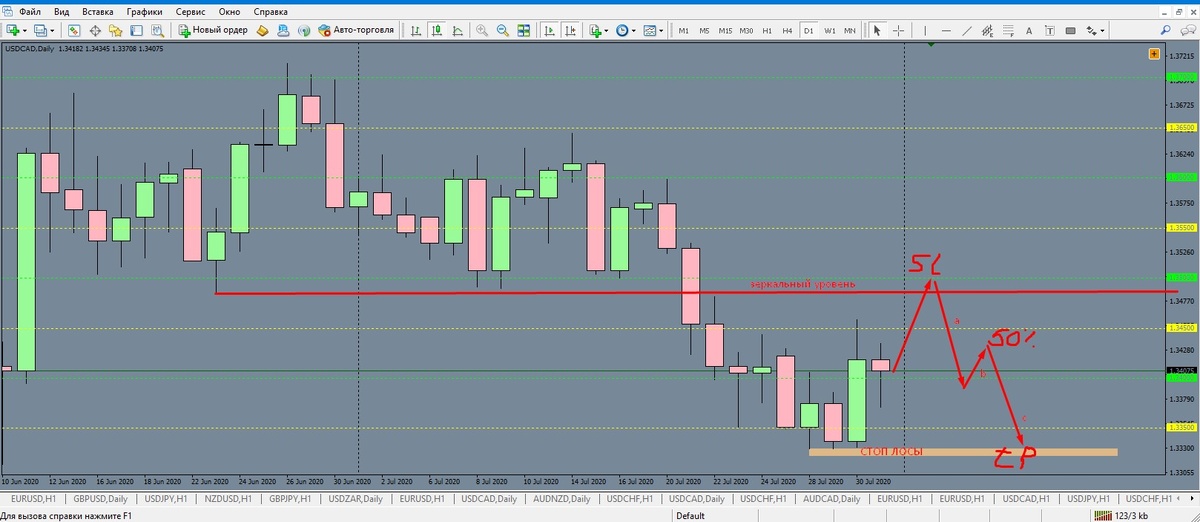
Task: Select the MN timeframe button
Action: tap(850, 30)
